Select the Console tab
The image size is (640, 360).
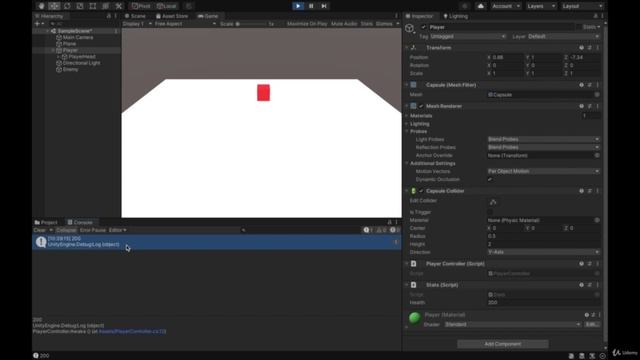click(x=80, y=222)
